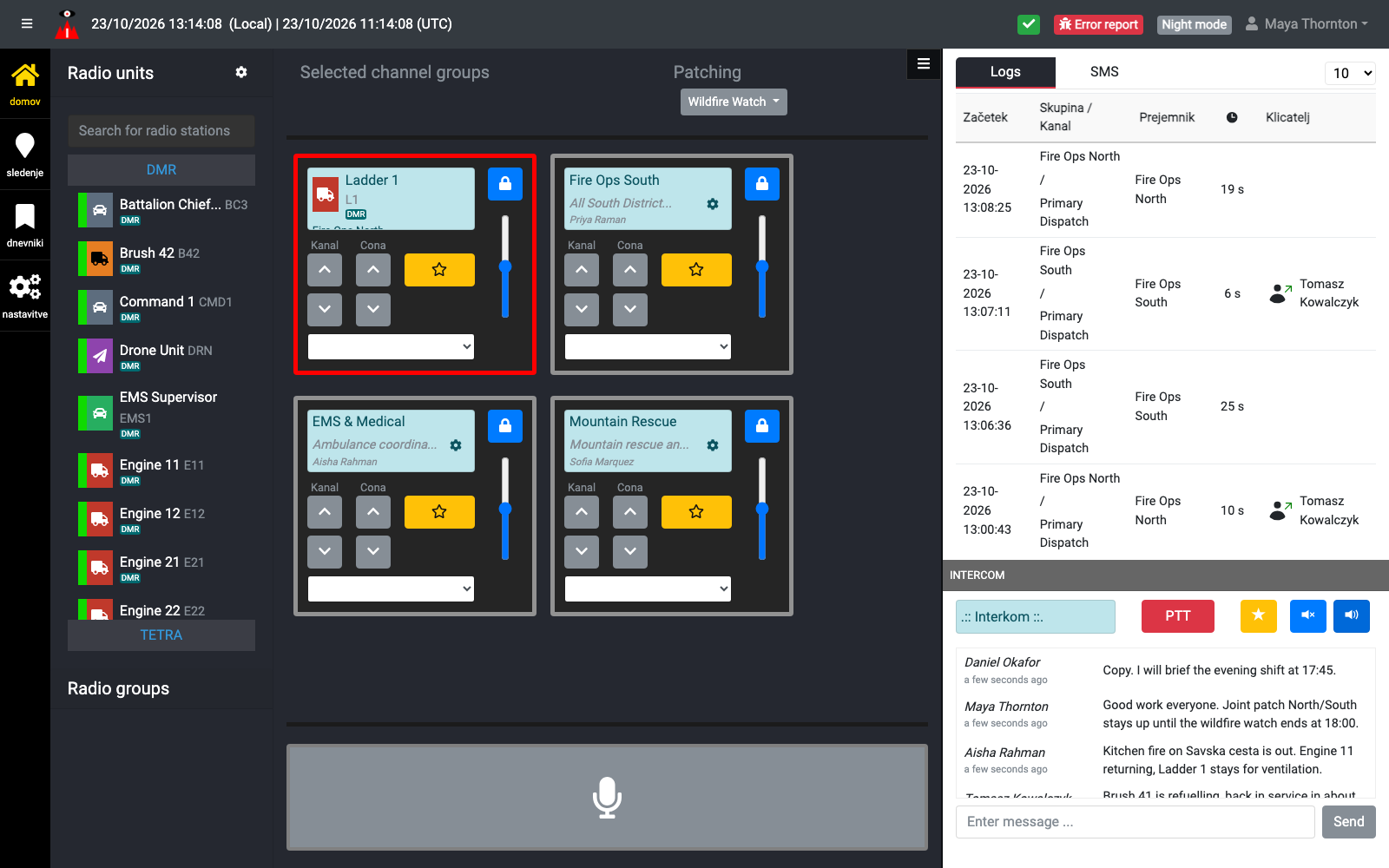Open Maya Thornton user menu
The image size is (1389, 868).
coord(1307,24)
